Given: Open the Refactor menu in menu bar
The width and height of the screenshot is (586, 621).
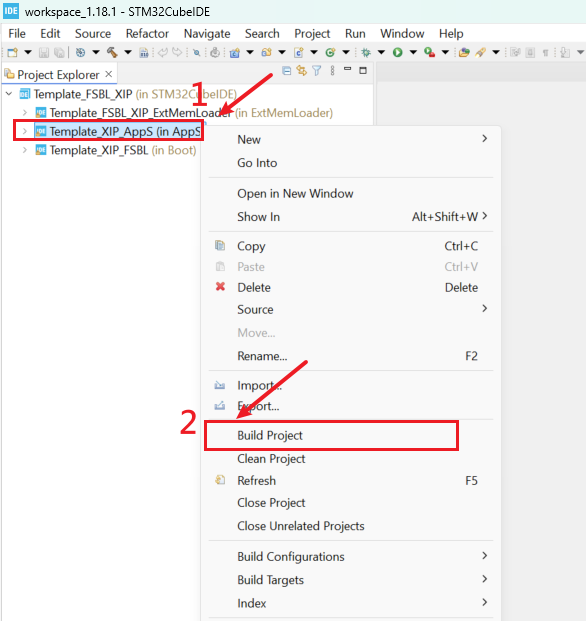Looking at the screenshot, I should point(147,34).
